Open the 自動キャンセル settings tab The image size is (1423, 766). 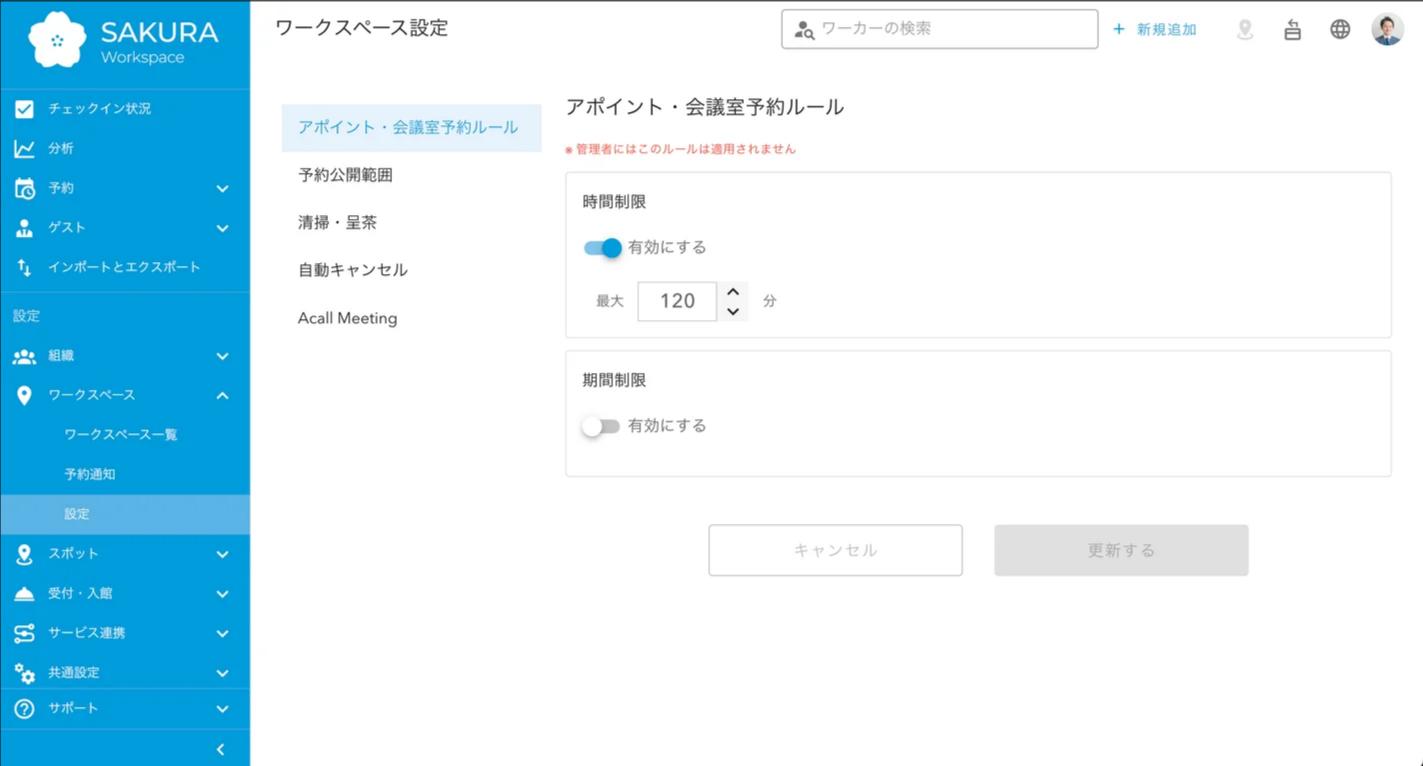(x=352, y=270)
